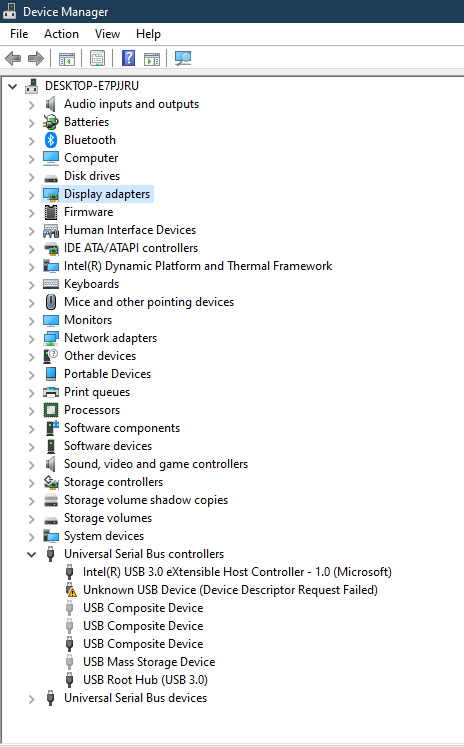Click the Bluetooth category icon
The height and width of the screenshot is (747, 464).
[x=50, y=140]
